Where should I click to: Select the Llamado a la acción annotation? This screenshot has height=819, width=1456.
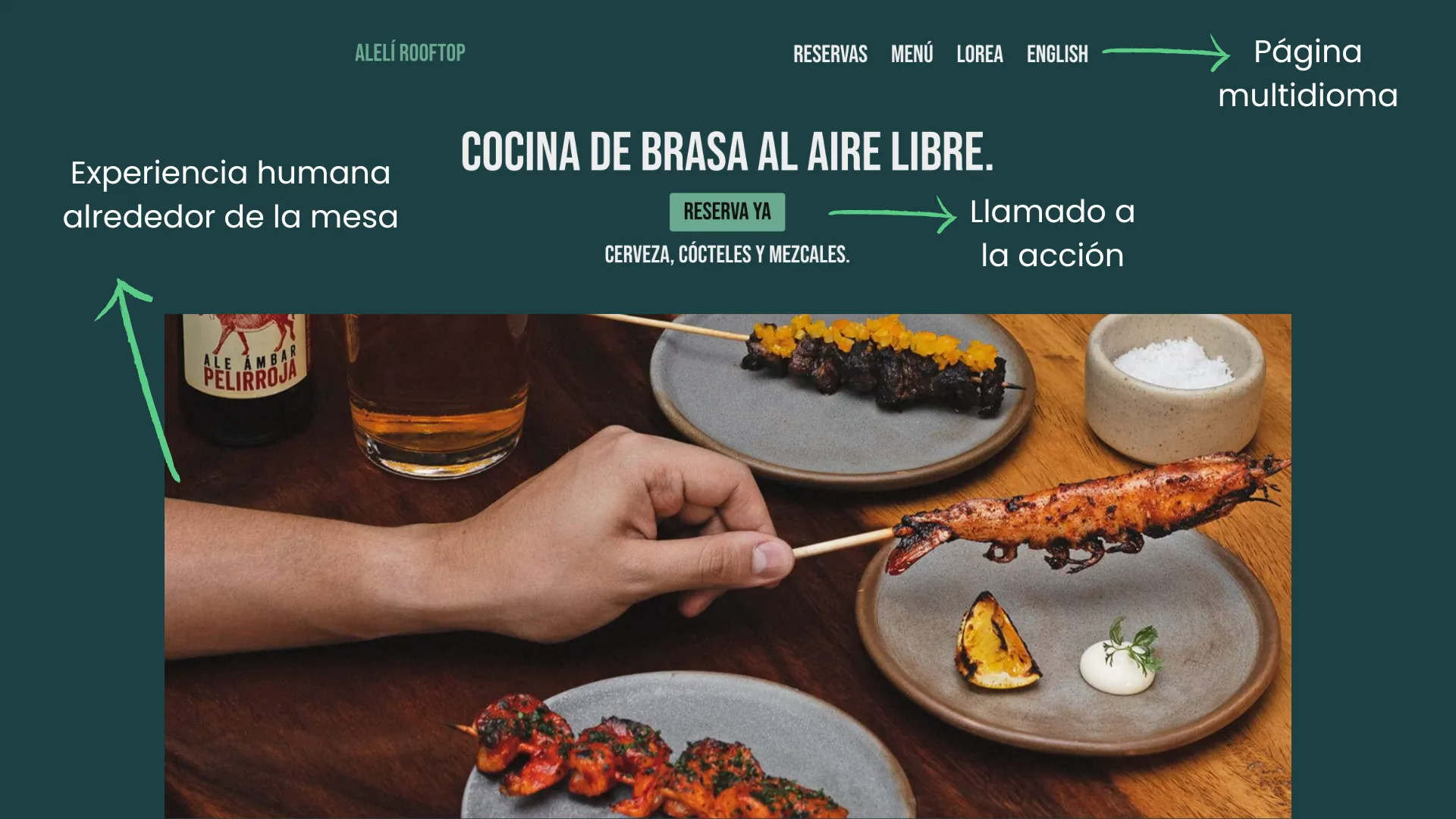(1053, 234)
